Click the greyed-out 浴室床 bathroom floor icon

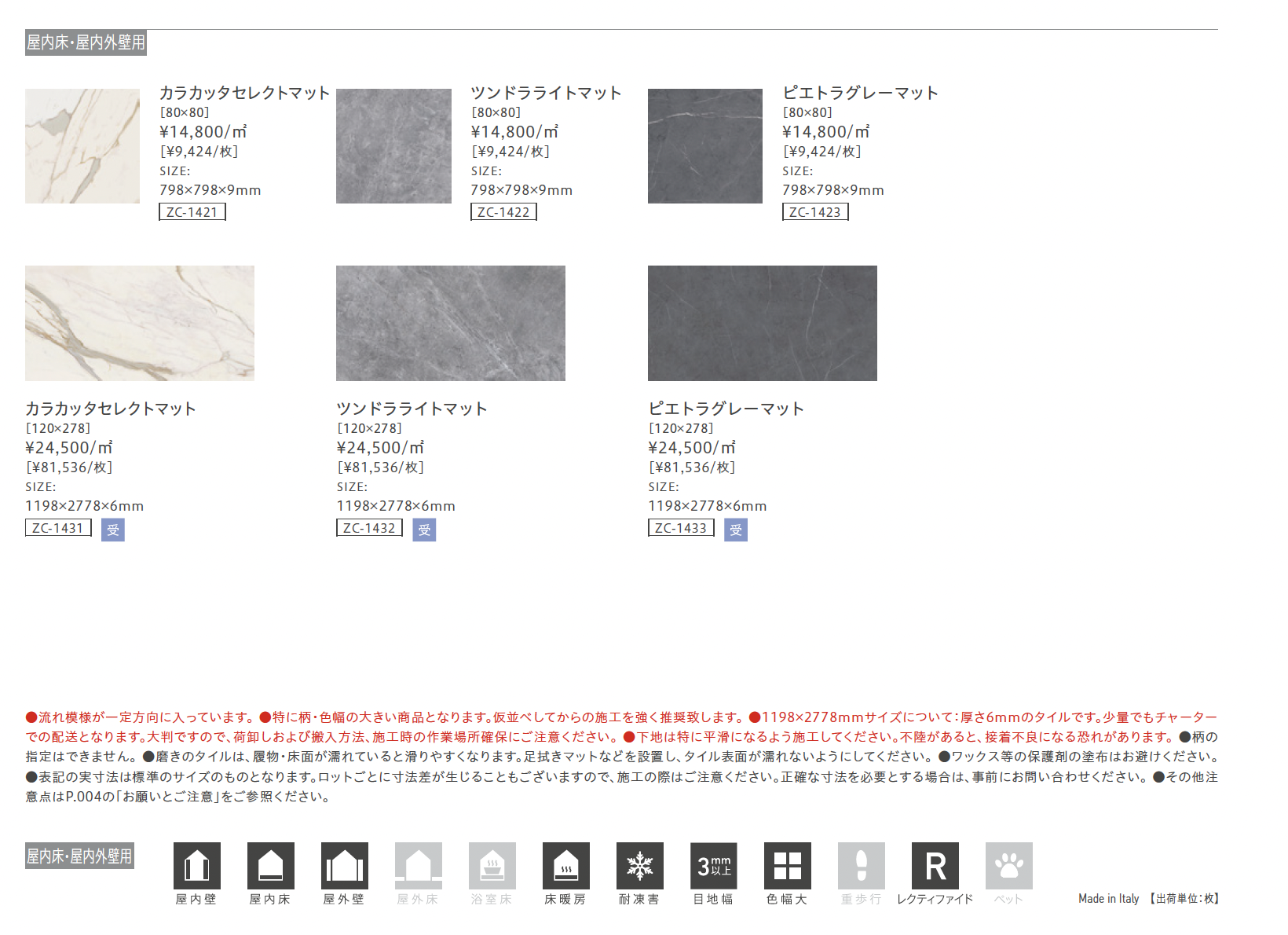coord(492,866)
